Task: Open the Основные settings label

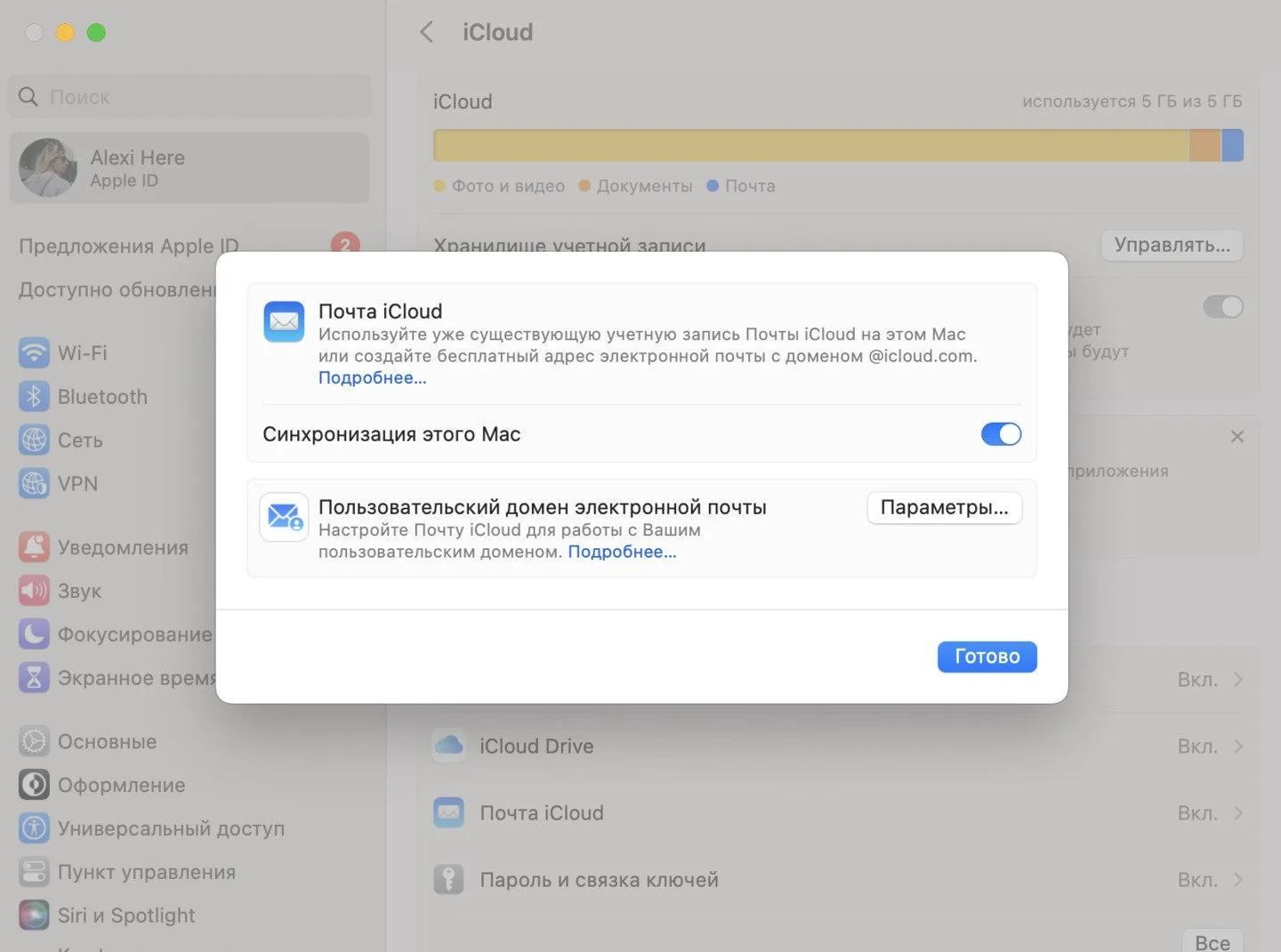Action: (107, 741)
